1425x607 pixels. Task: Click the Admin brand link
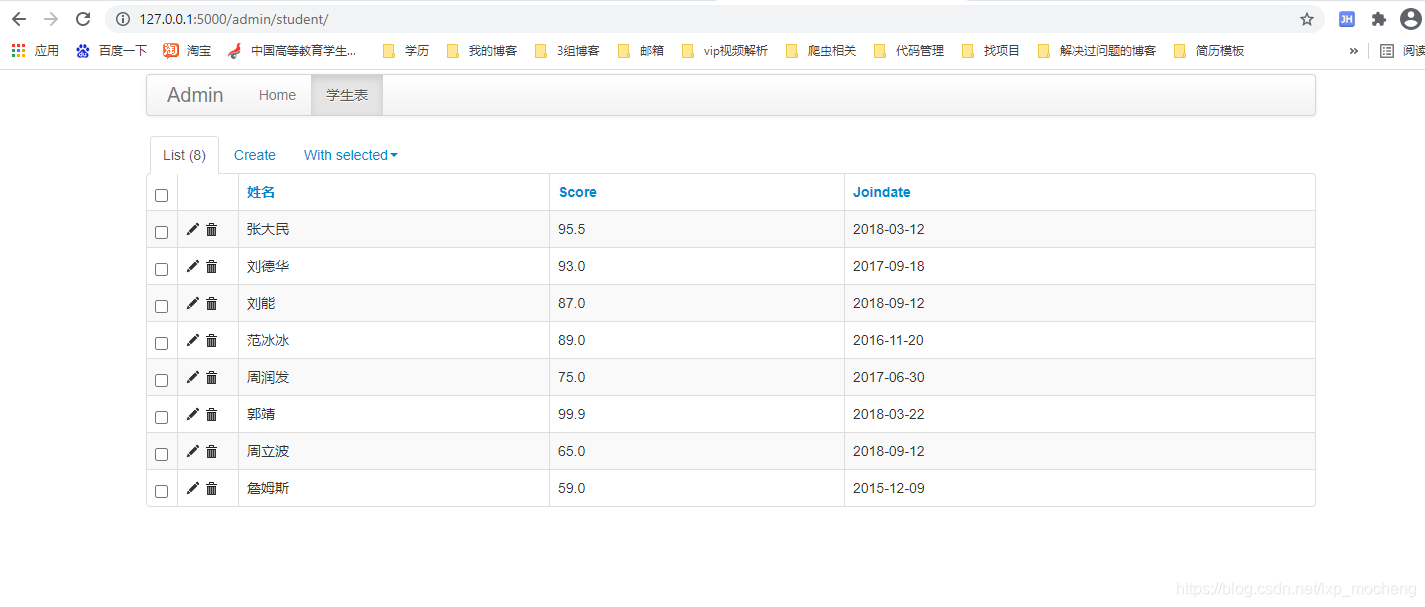click(195, 95)
